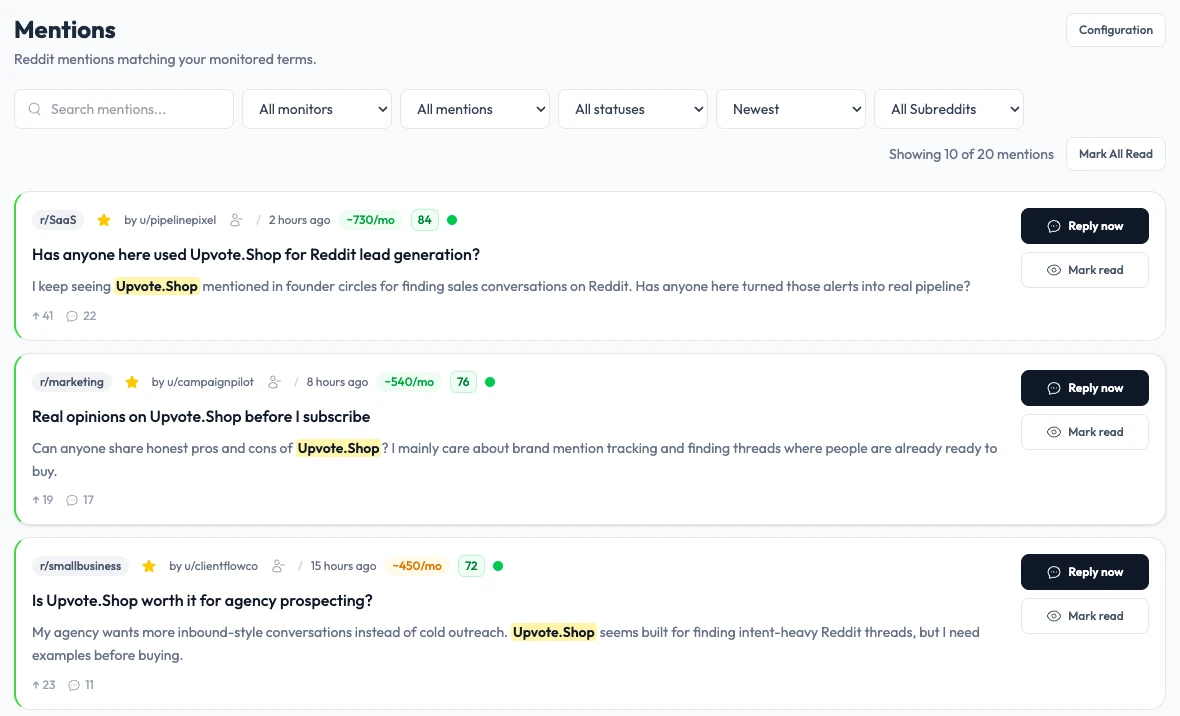Screen dimensions: 1180x716
Task: Click highlighted Upvote.Shop in r/SaaS snippet
Action: tap(157, 286)
